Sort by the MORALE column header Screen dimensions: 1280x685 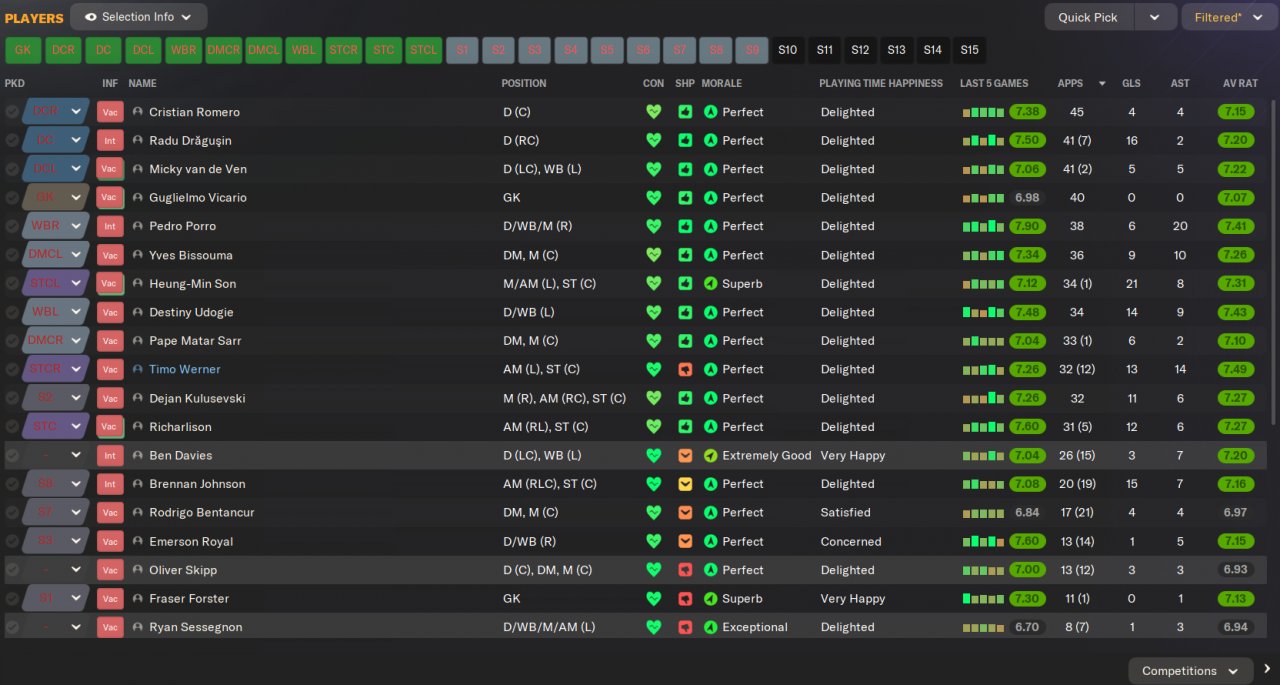722,83
